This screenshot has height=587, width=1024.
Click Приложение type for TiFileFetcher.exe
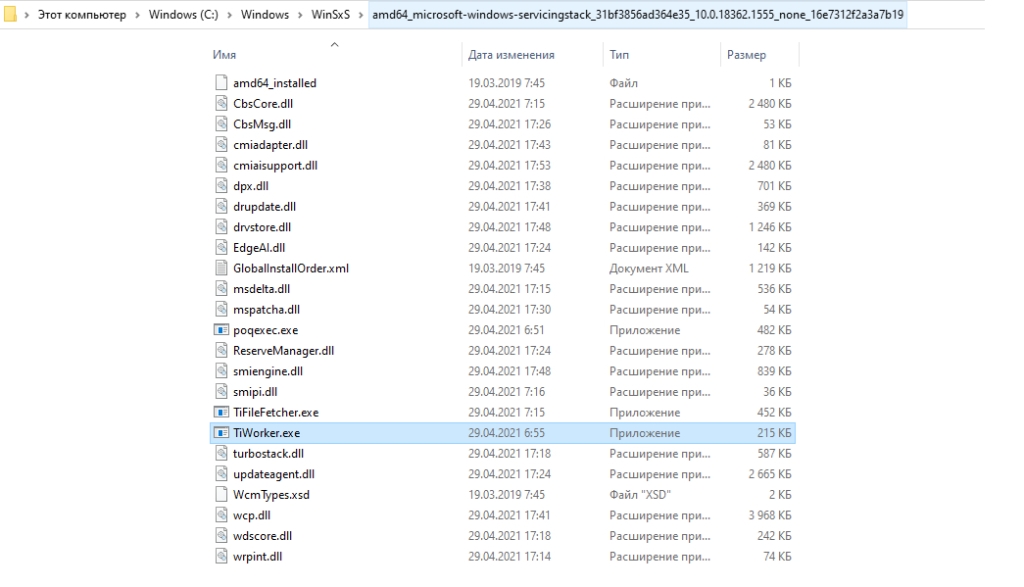pyautogui.click(x=645, y=412)
